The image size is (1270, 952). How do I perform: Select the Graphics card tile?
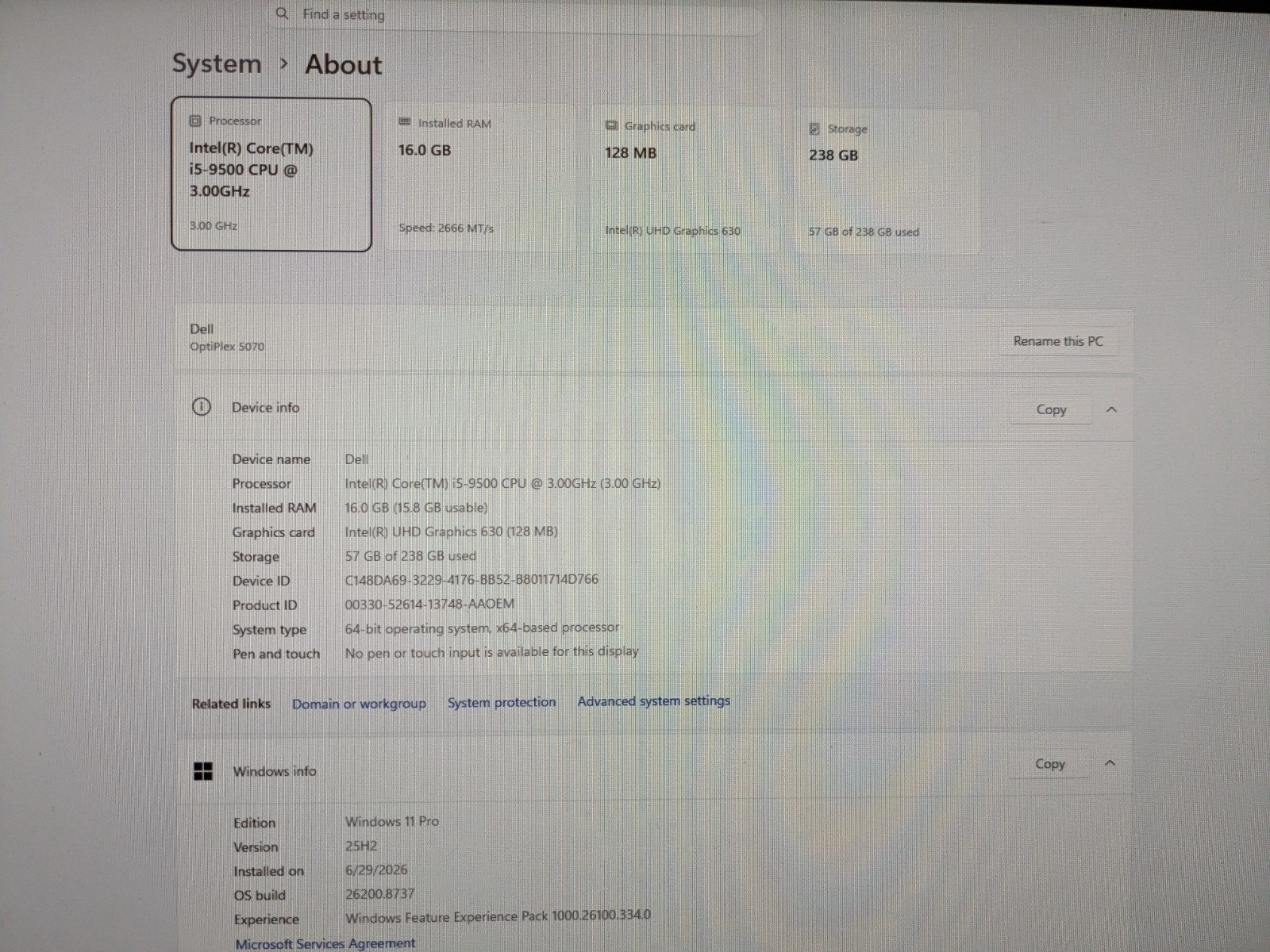(684, 179)
